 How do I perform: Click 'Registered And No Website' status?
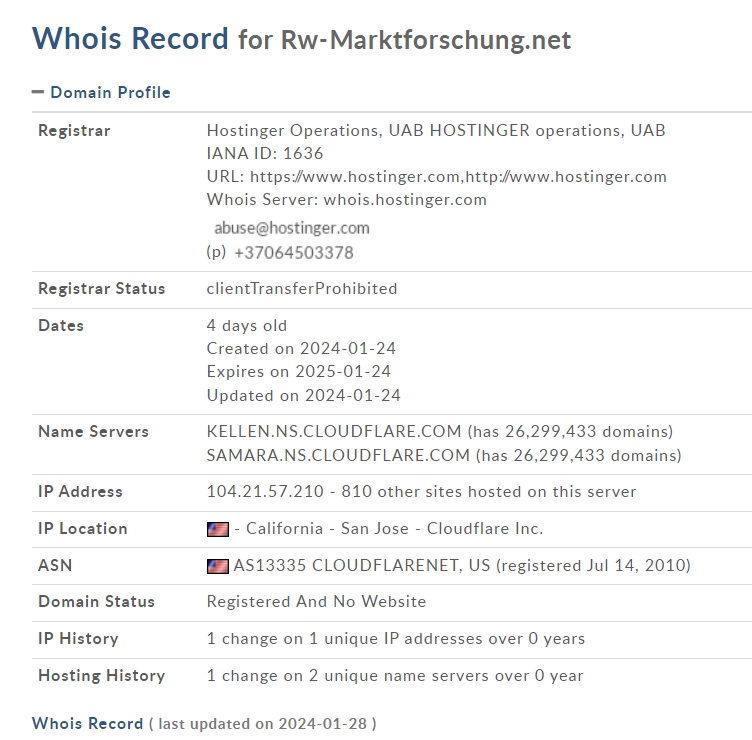click(x=316, y=601)
